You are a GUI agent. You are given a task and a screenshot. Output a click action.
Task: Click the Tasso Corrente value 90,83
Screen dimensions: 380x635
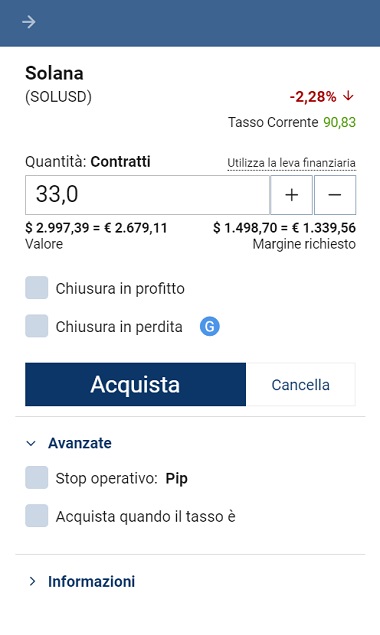(339, 122)
